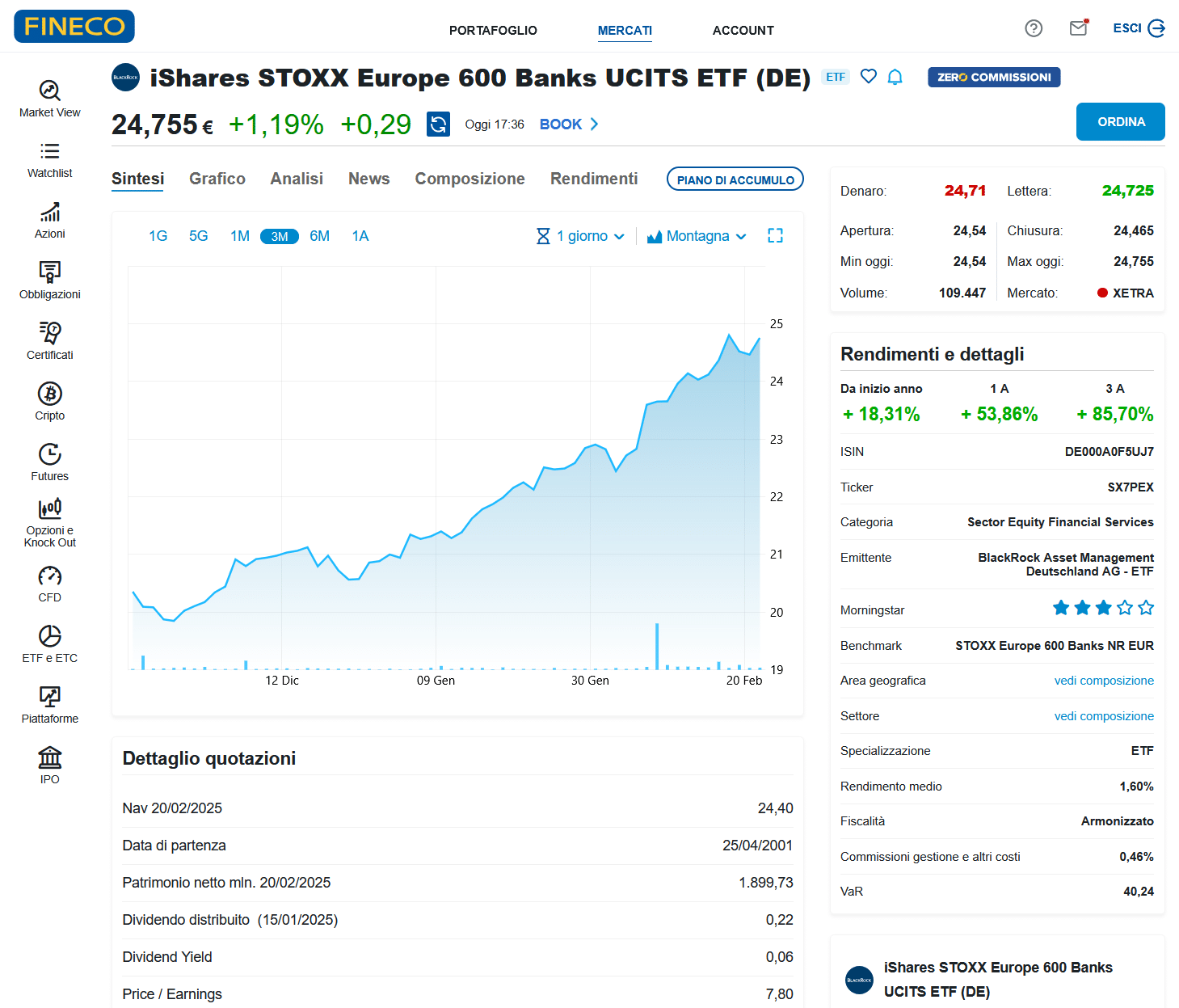
Task: Click the Price / Earnings row
Action: pos(457,993)
